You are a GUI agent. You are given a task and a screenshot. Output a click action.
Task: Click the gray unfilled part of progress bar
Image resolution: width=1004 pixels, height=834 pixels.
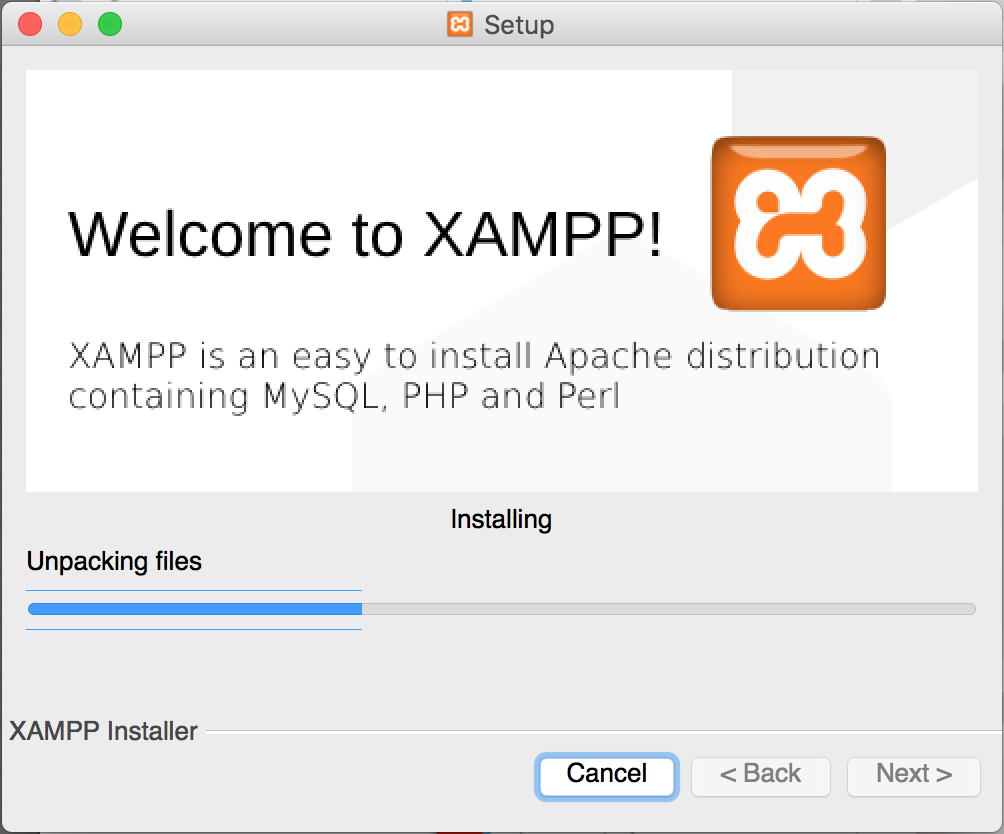point(668,608)
